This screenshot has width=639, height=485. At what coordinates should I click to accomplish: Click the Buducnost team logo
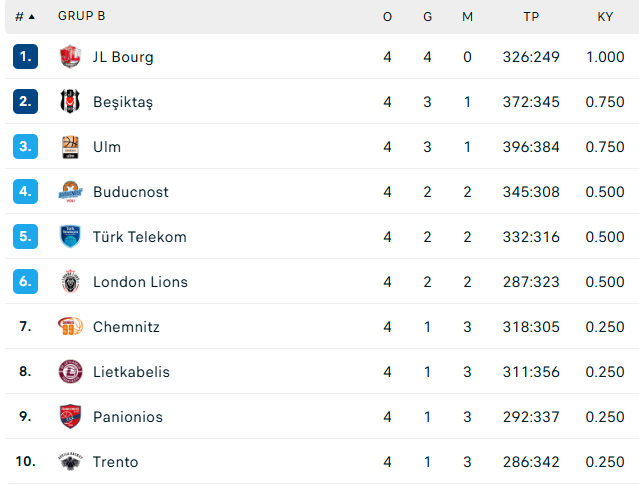pyautogui.click(x=70, y=192)
